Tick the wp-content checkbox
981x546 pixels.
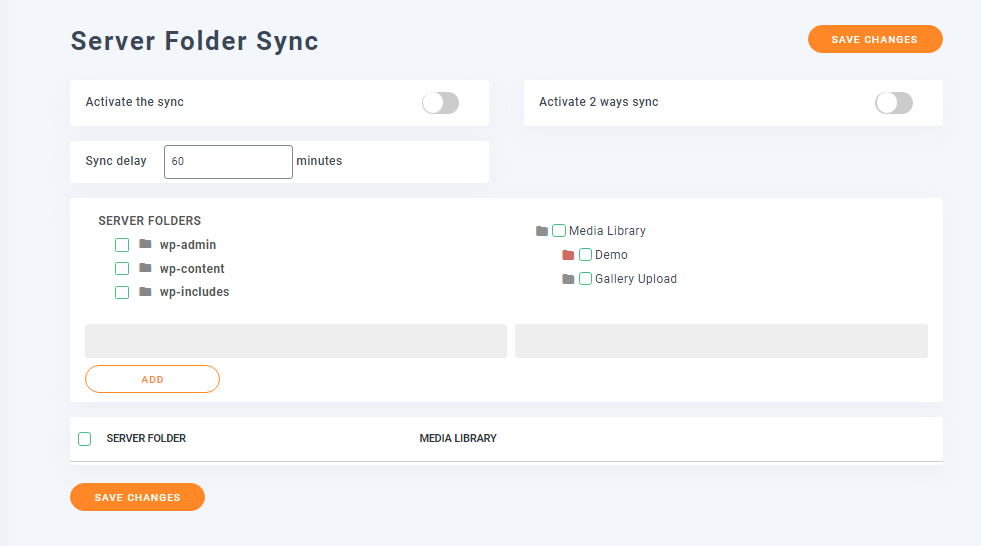coord(122,269)
